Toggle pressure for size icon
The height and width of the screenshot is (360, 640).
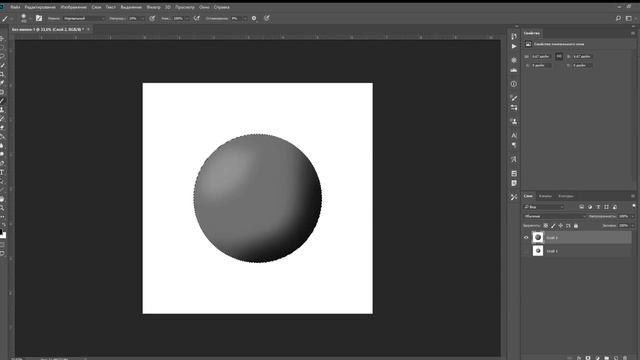pyautogui.click(x=267, y=18)
